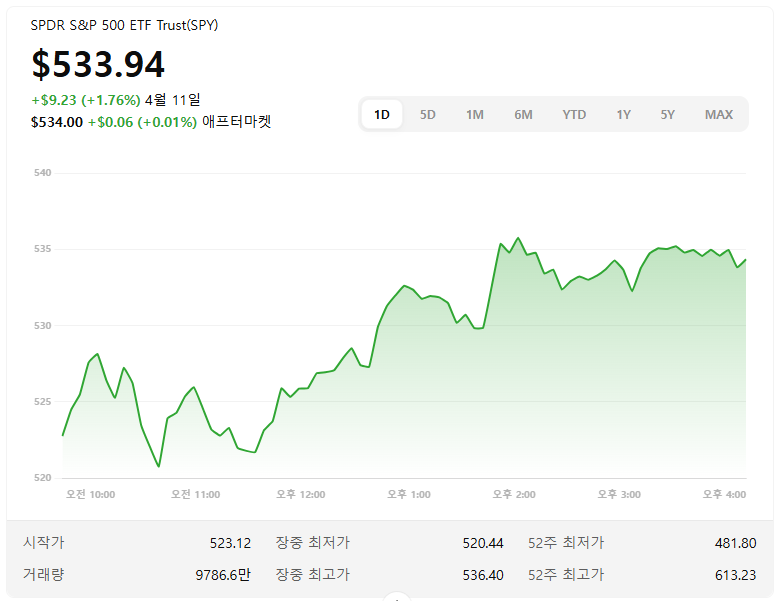Click the 애프터마켓 label

(x=236, y=122)
